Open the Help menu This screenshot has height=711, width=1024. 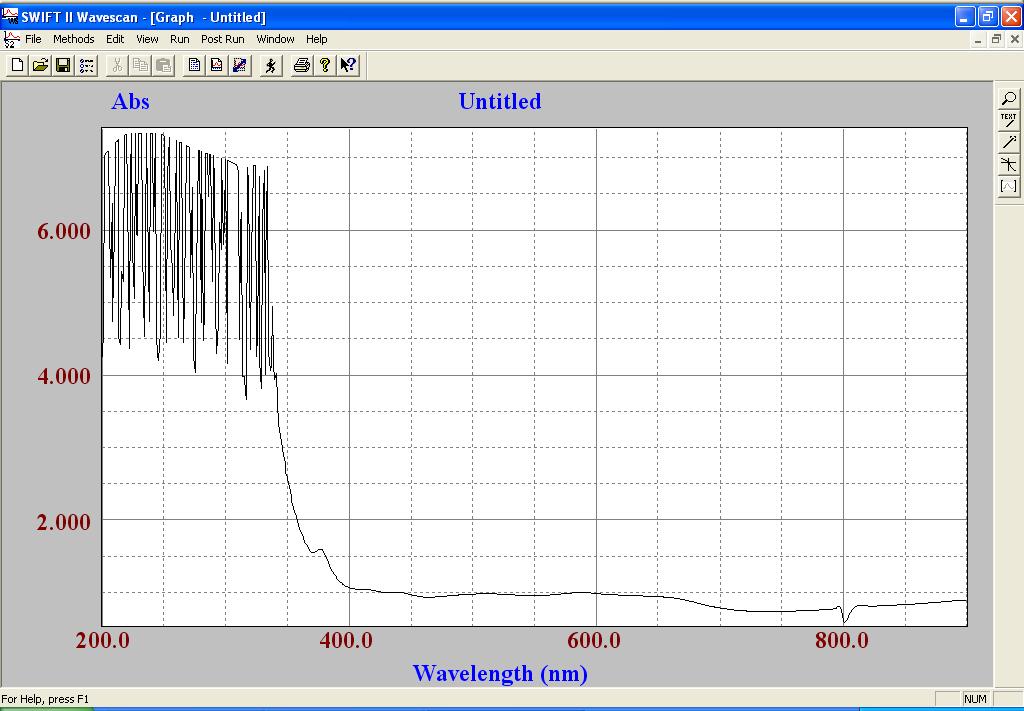[317, 39]
